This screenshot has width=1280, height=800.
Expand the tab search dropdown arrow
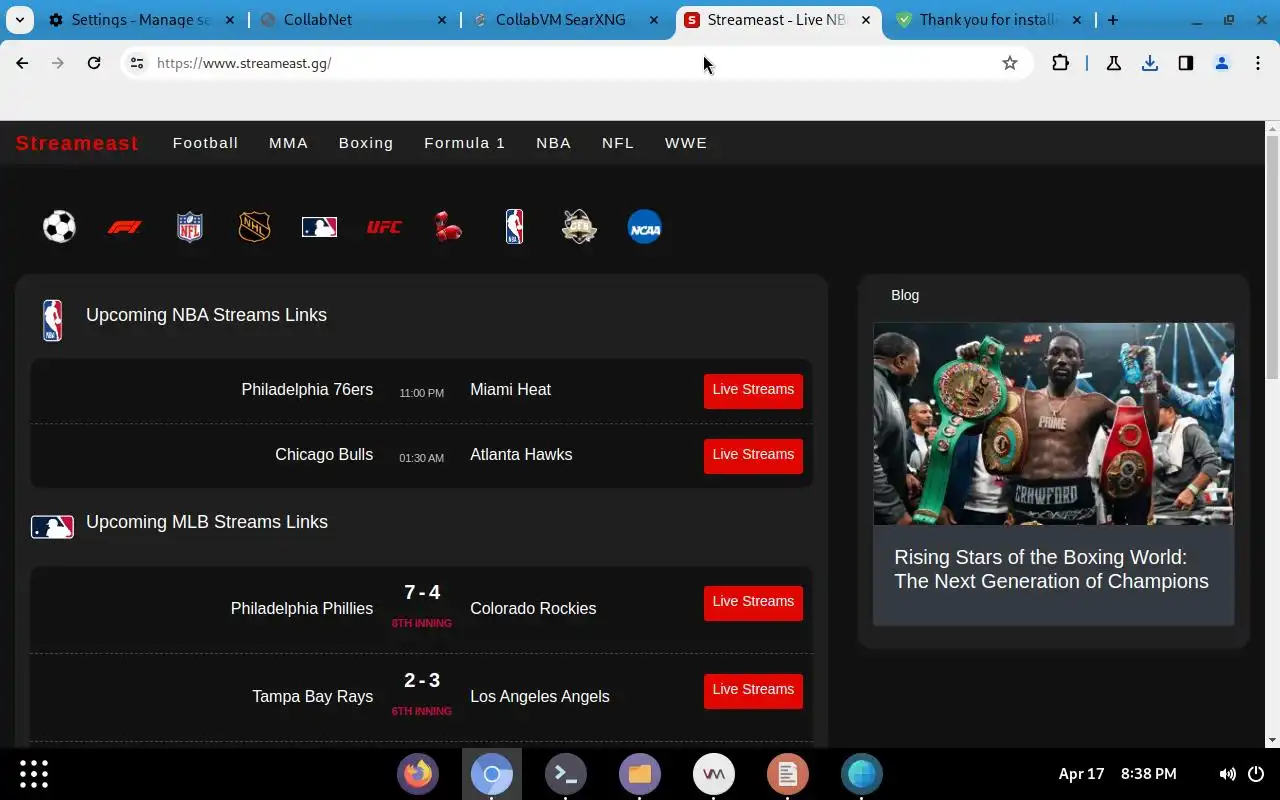pyautogui.click(x=19, y=20)
